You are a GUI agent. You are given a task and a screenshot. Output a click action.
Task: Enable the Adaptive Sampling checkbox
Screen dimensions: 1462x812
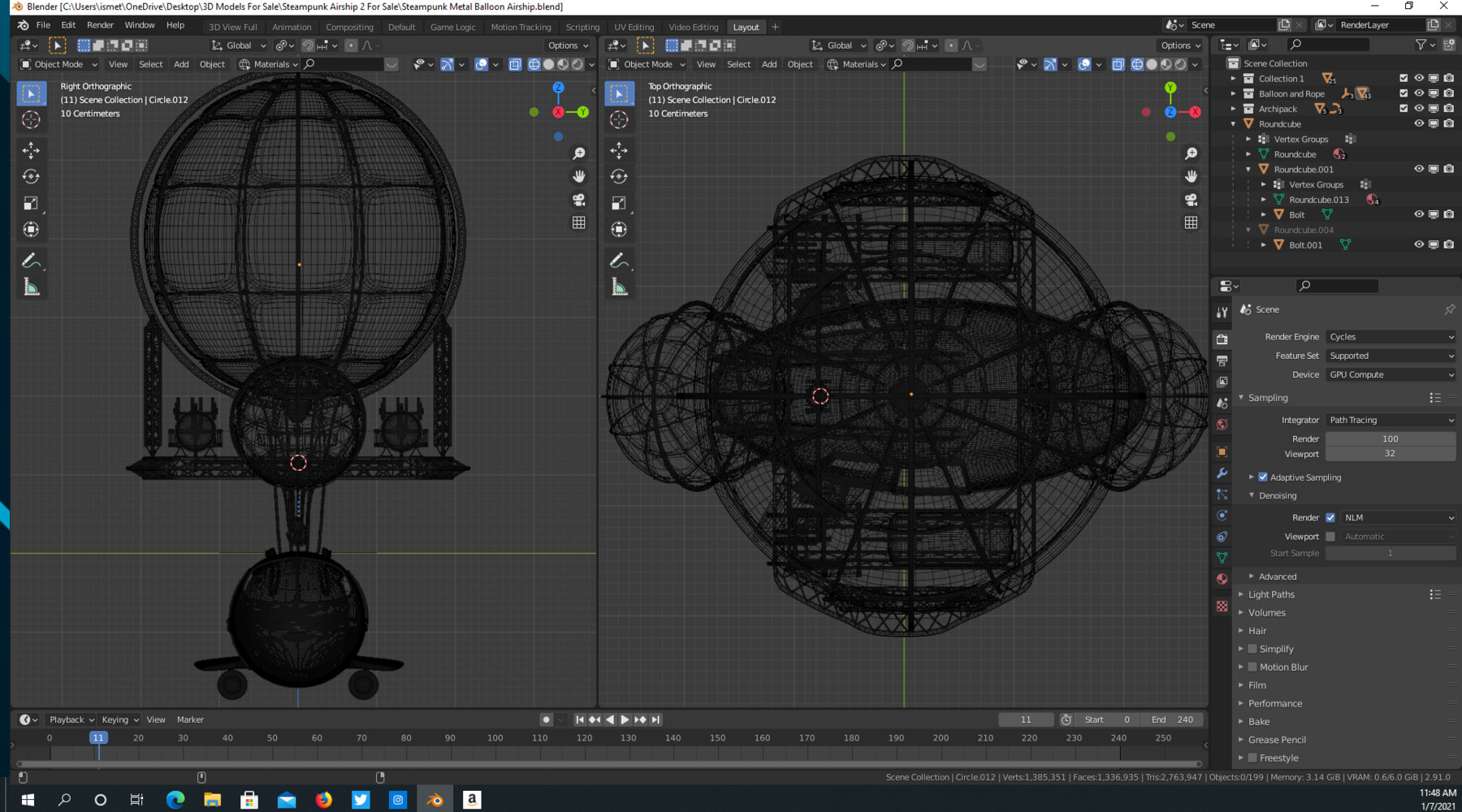(x=1263, y=477)
